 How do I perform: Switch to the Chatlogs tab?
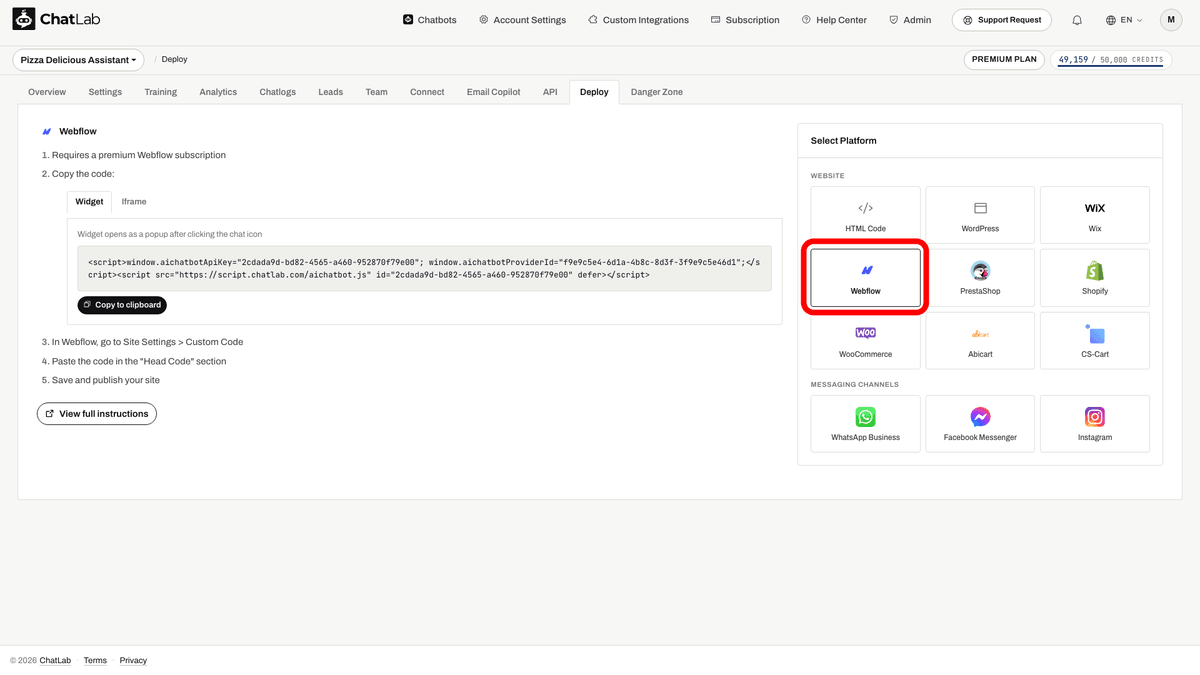click(278, 92)
